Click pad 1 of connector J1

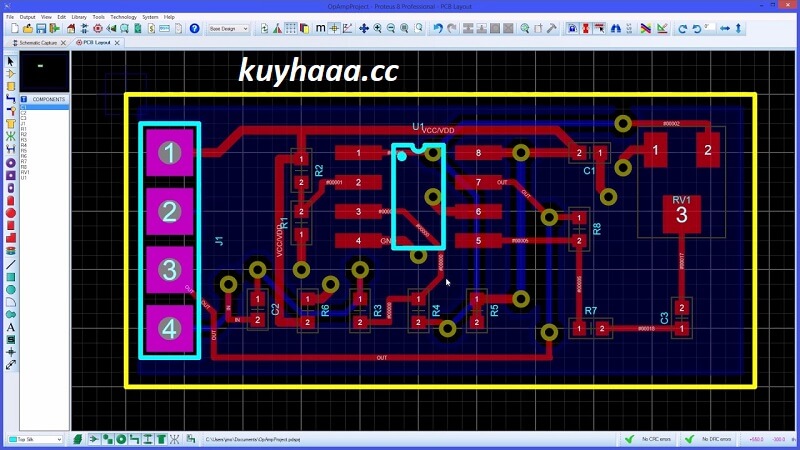click(x=169, y=153)
